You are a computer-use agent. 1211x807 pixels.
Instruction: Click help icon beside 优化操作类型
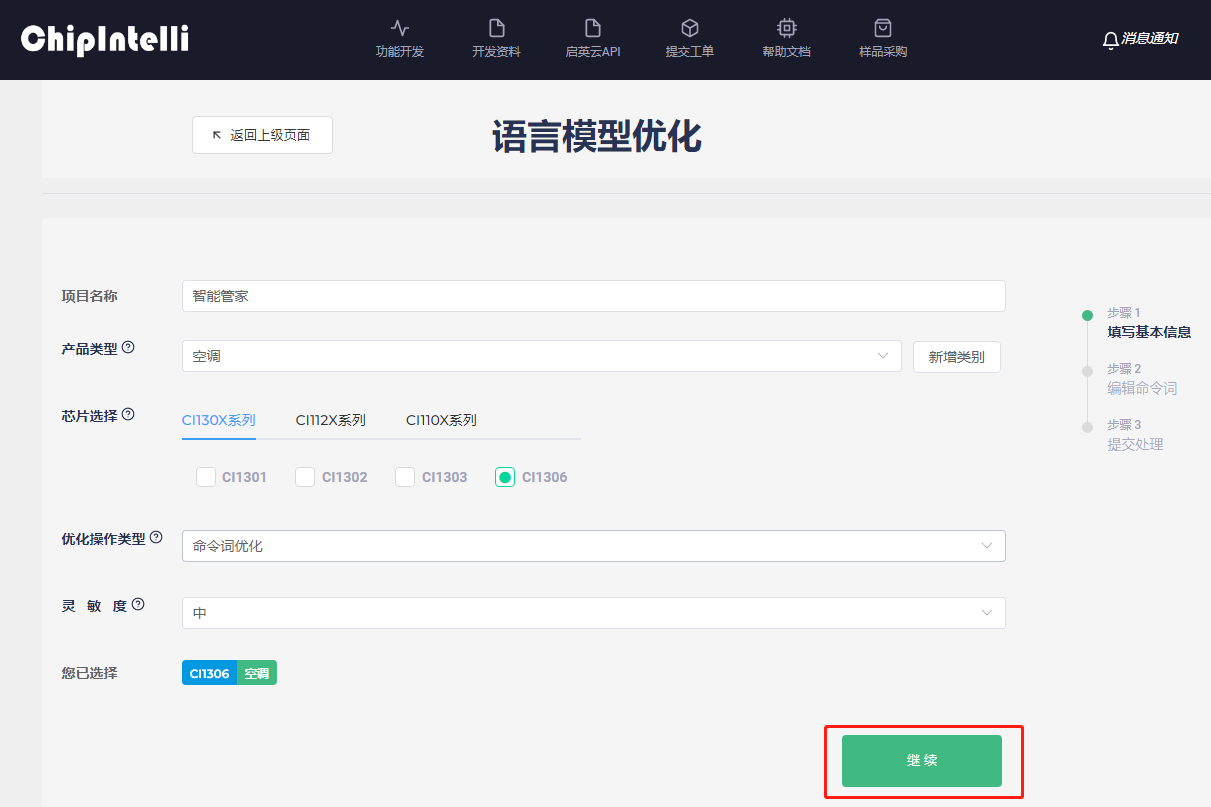[156, 538]
